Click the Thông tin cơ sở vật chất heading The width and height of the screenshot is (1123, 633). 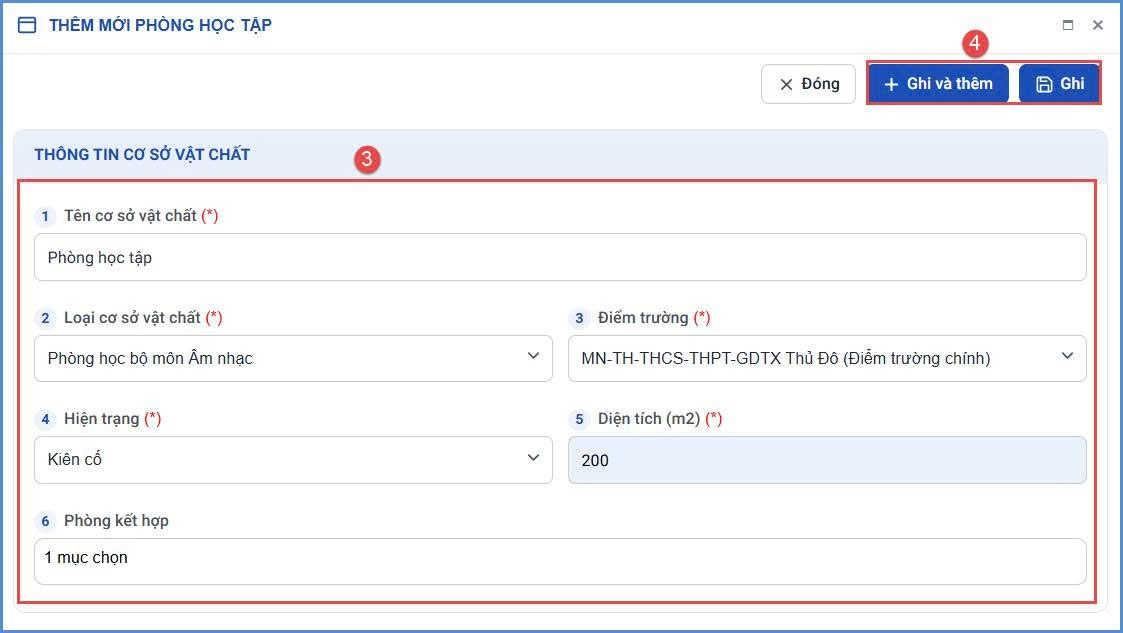tap(142, 155)
